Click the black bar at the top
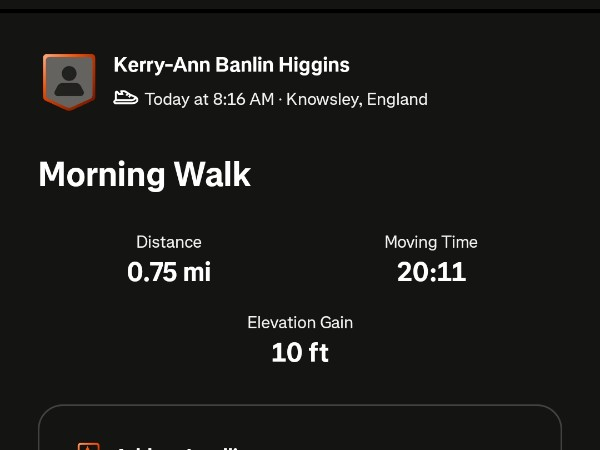The image size is (600, 450). pos(300,5)
